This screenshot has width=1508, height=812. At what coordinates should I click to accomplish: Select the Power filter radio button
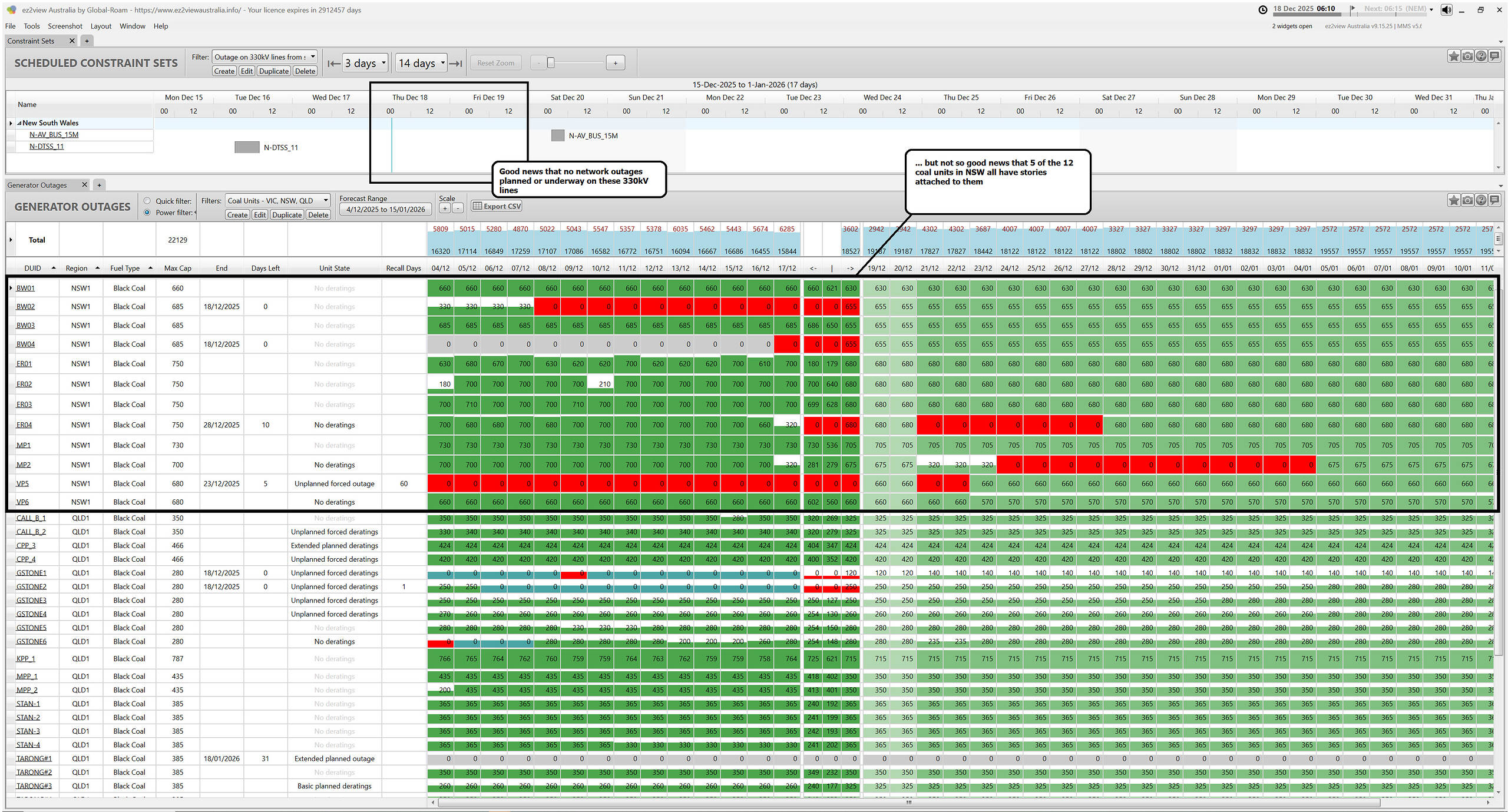coord(147,213)
